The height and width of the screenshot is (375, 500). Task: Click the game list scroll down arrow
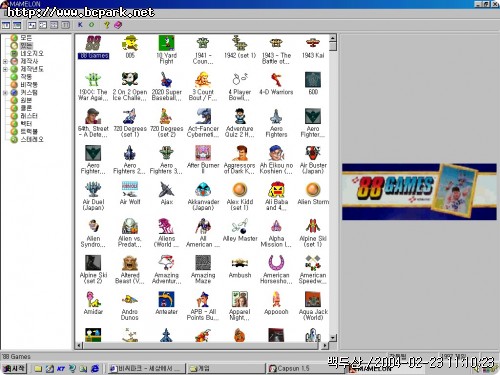pyautogui.click(x=333, y=338)
